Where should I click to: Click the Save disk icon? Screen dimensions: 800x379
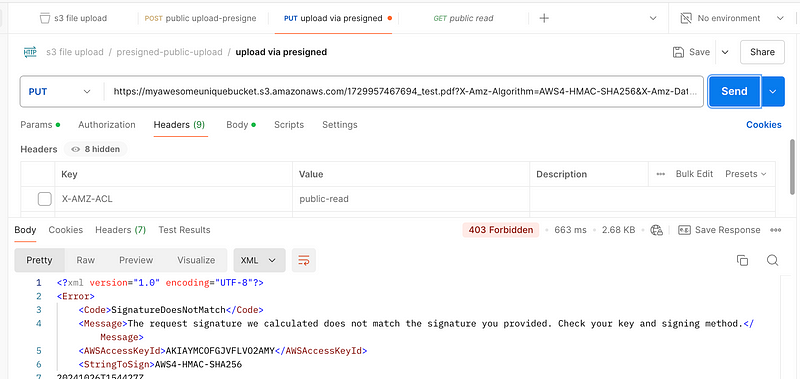click(678, 52)
